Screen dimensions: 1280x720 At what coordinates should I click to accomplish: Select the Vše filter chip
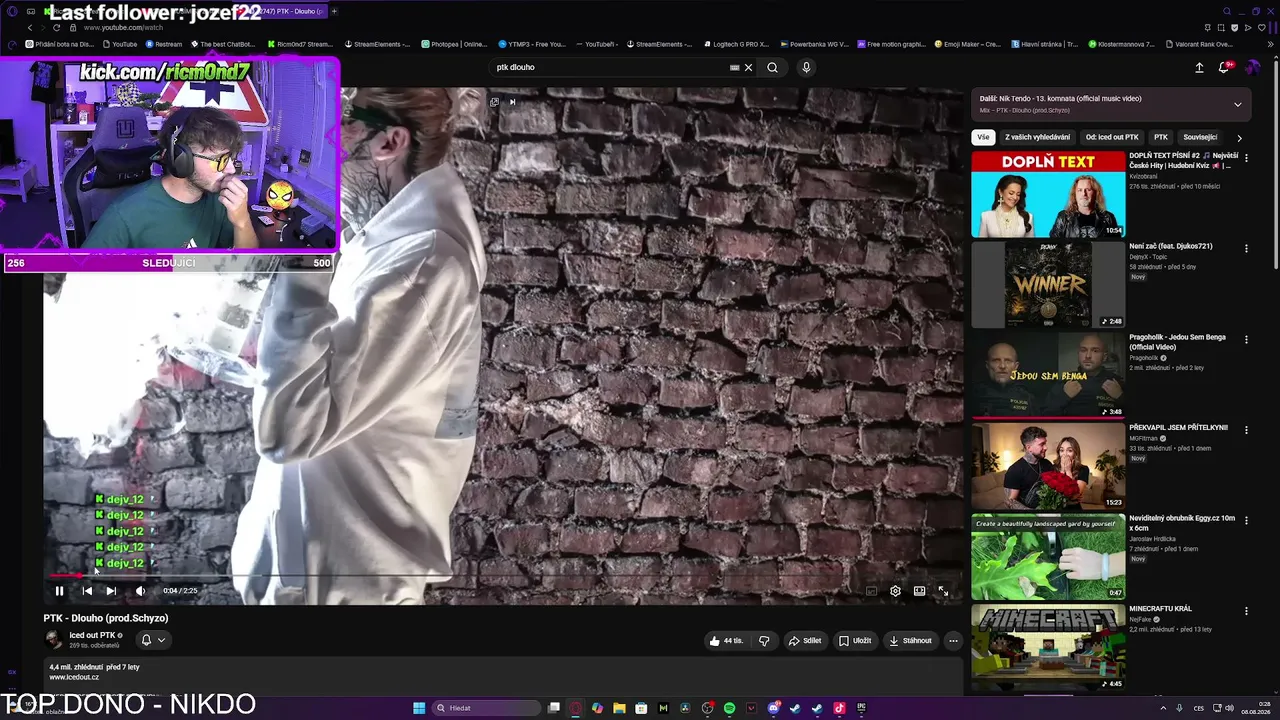coord(984,137)
